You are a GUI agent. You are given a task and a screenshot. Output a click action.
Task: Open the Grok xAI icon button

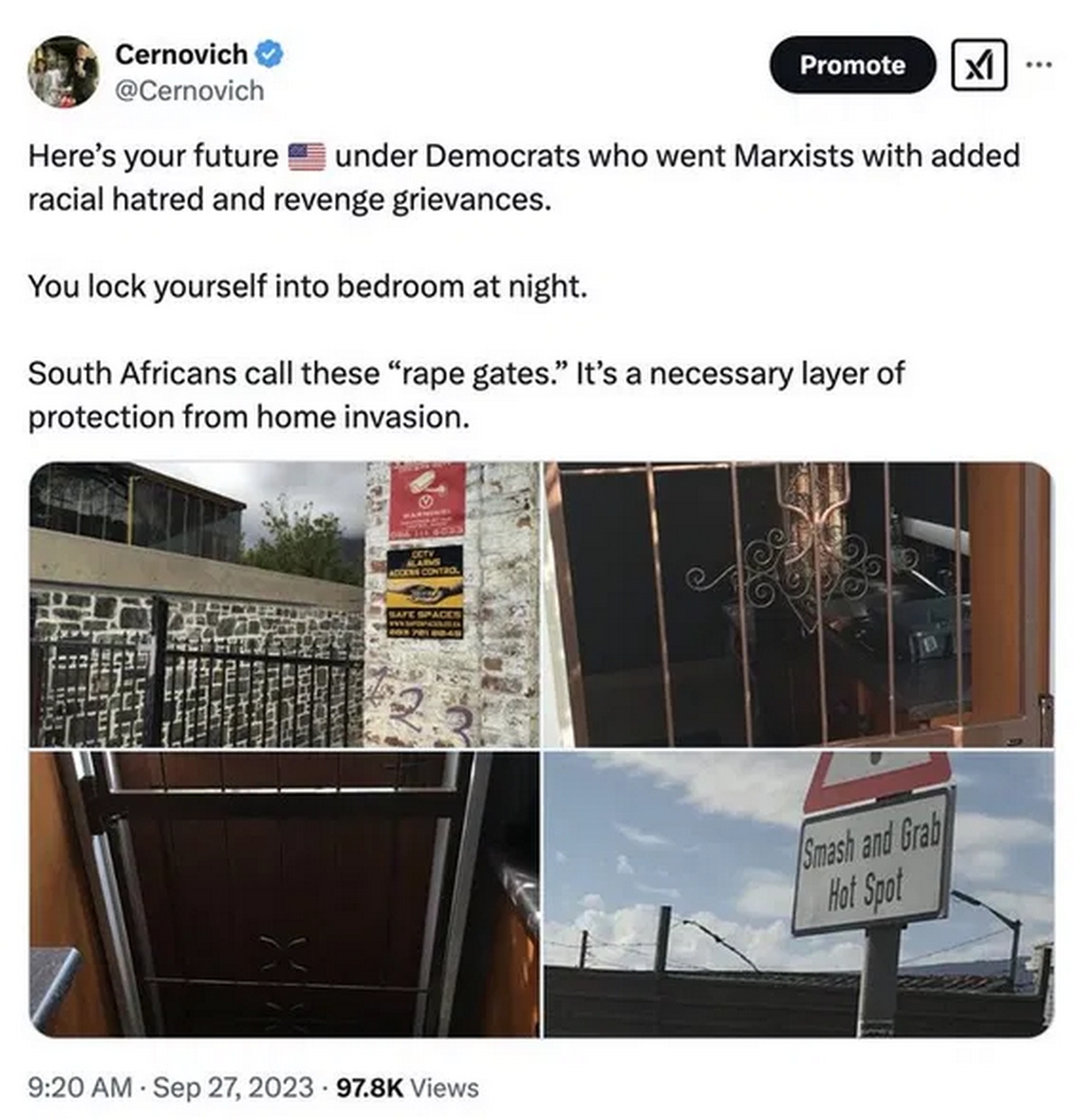(978, 65)
